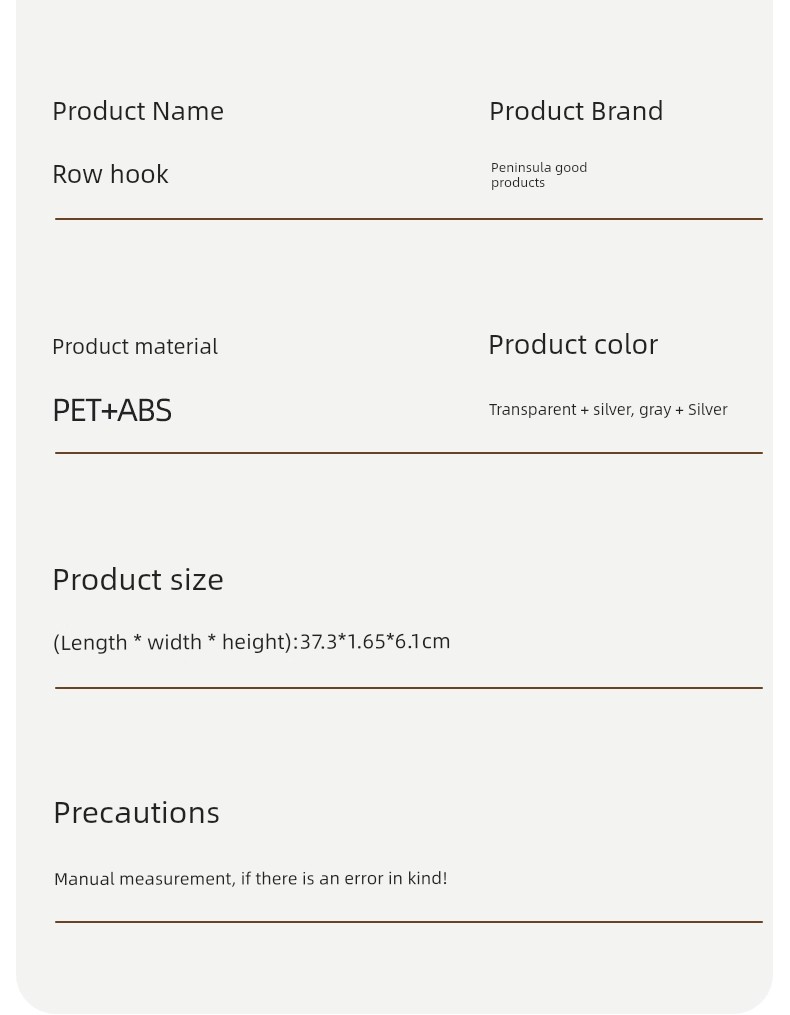Select the Row hook text
The height and width of the screenshot is (1015, 790).
[x=110, y=174]
